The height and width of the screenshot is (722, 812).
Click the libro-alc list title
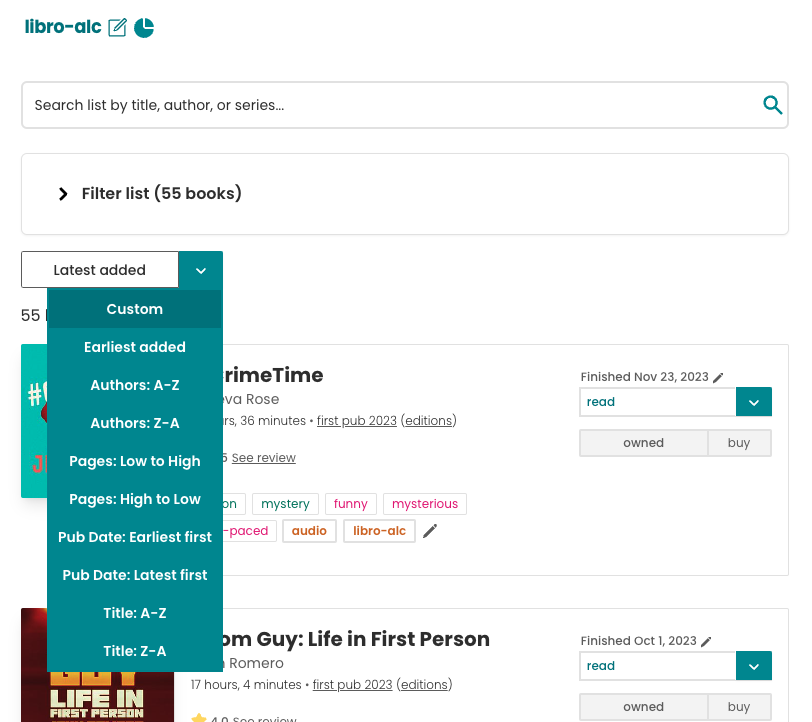(63, 27)
